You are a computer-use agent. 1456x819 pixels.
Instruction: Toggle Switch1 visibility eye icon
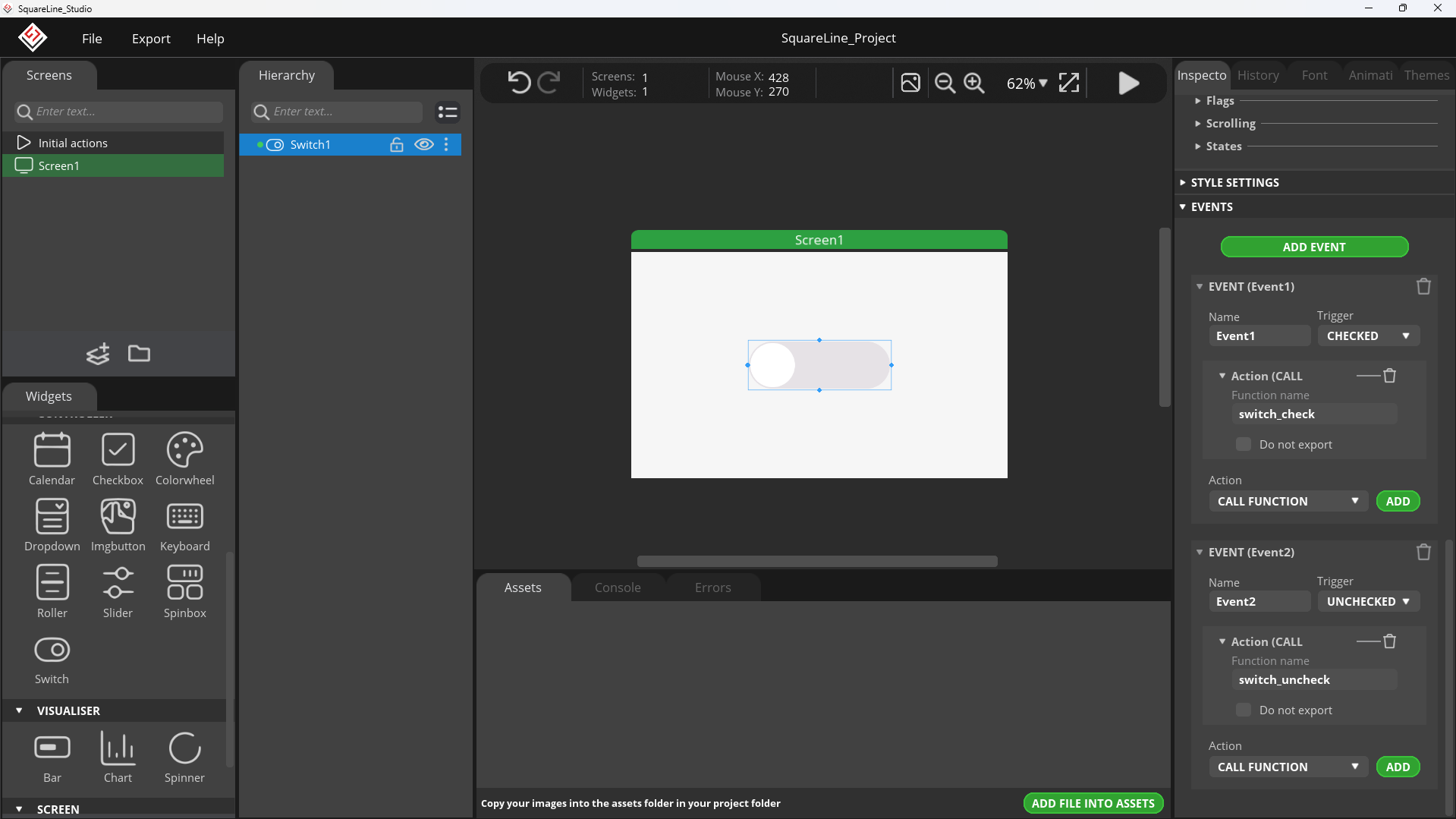[x=424, y=144]
